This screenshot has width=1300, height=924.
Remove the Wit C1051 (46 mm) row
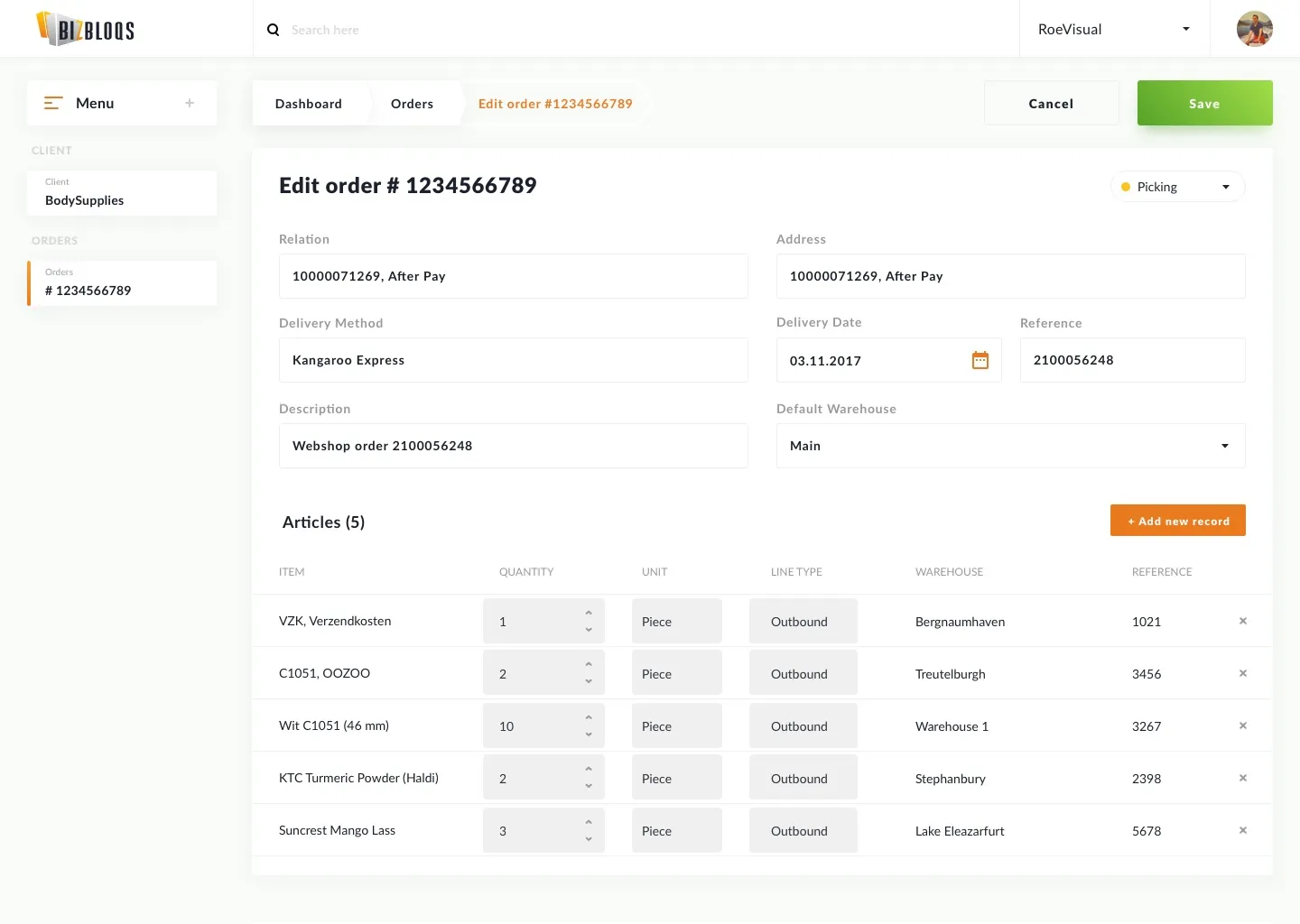click(x=1242, y=725)
